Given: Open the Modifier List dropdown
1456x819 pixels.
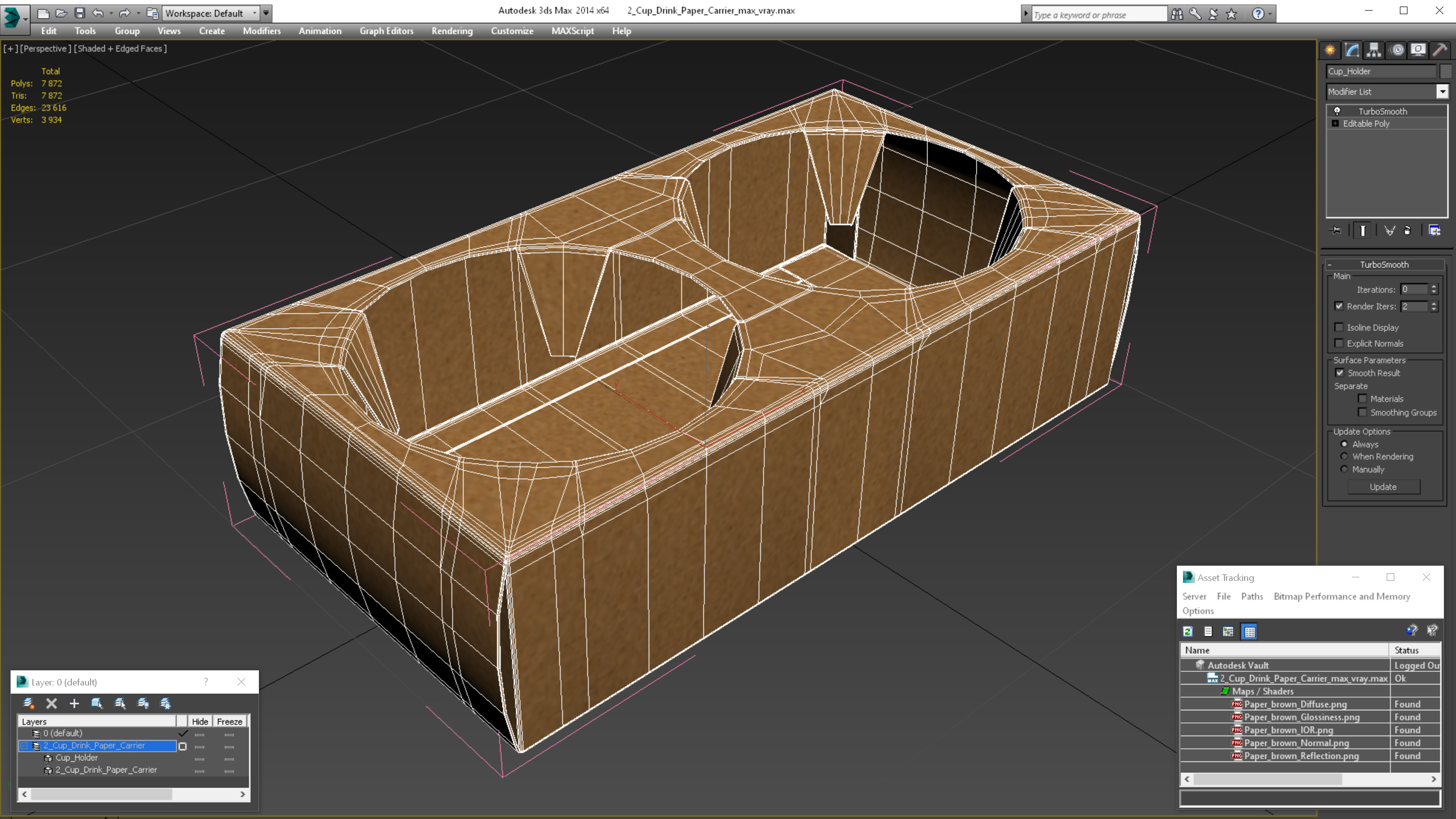Looking at the screenshot, I should (x=1442, y=92).
